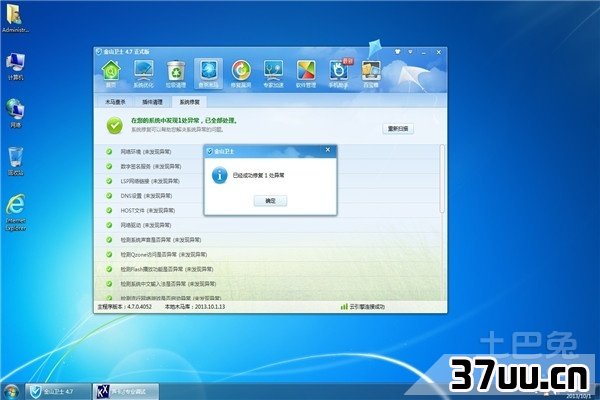The height and width of the screenshot is (400, 600).
Task: Open 系统优化 system optimization tool
Action: point(143,74)
